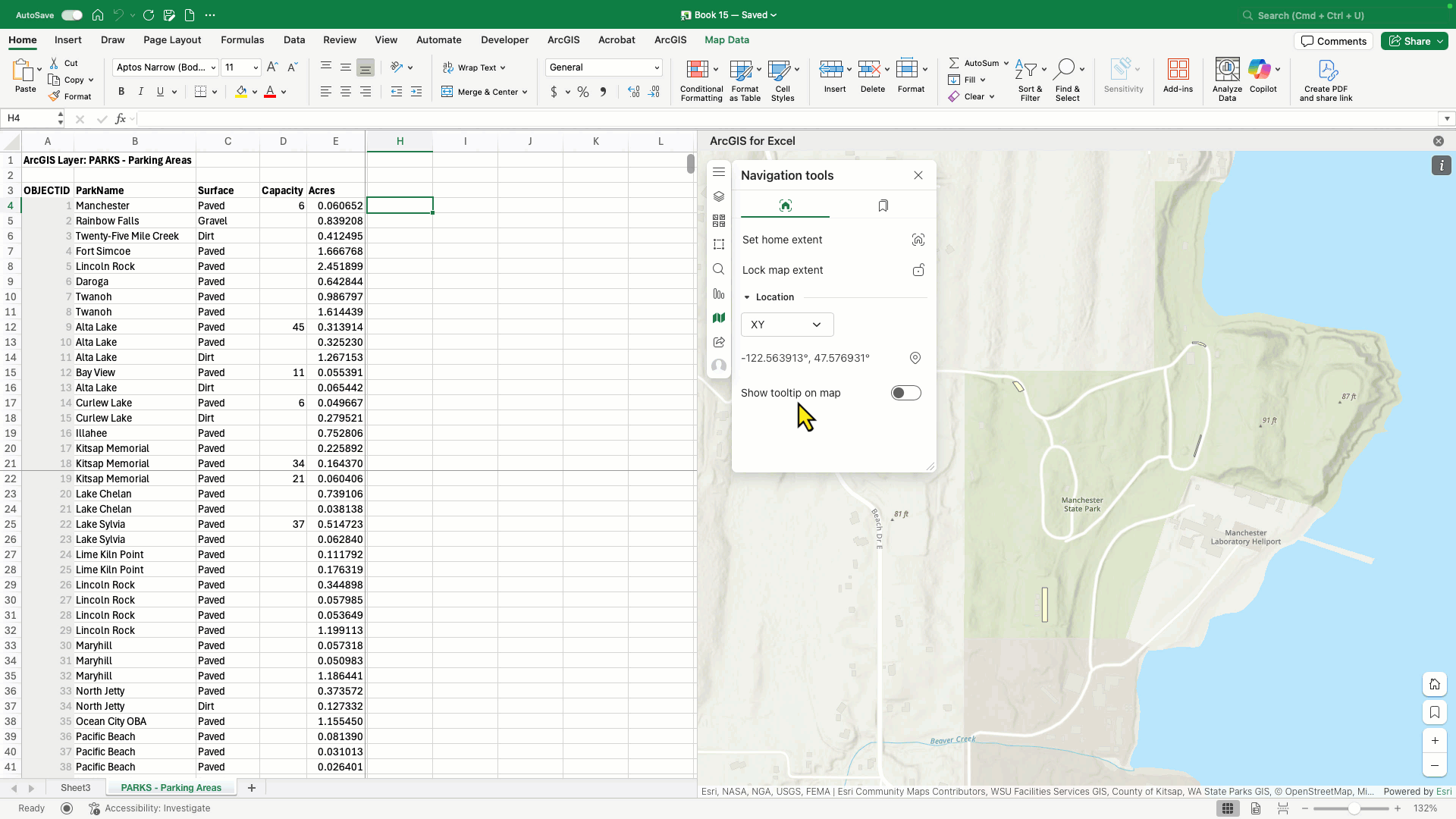Click the map zoom in plus button
The width and height of the screenshot is (1456, 819).
1434,741
